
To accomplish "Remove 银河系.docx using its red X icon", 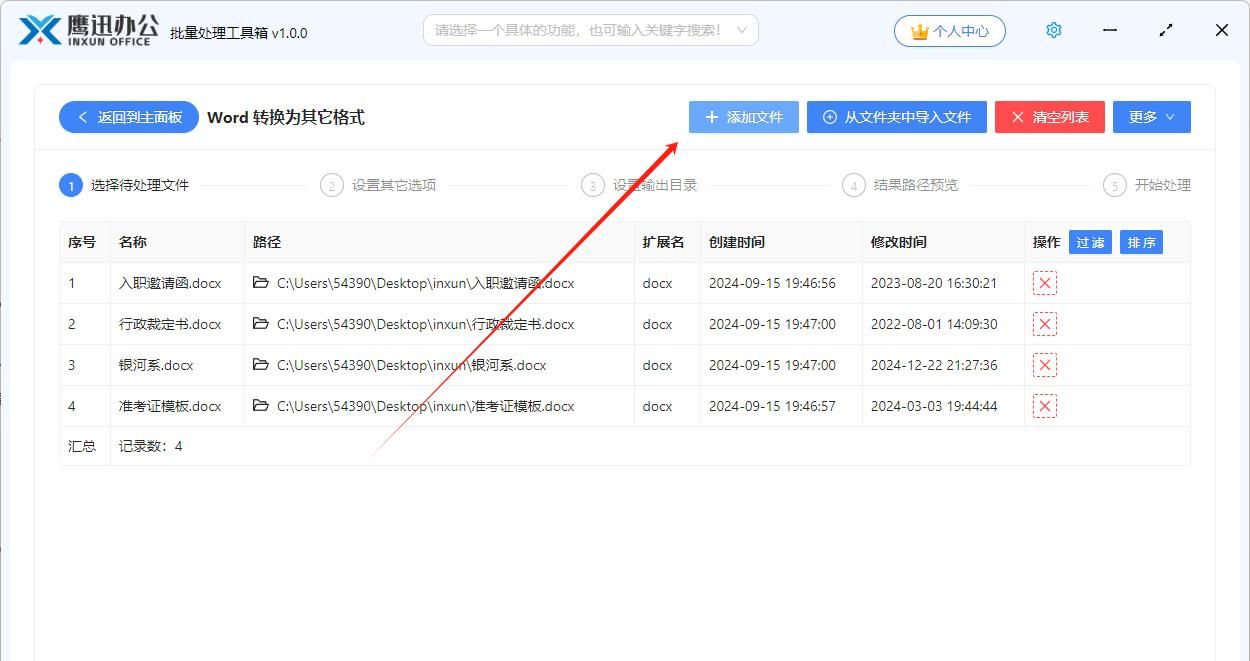I will [x=1044, y=365].
